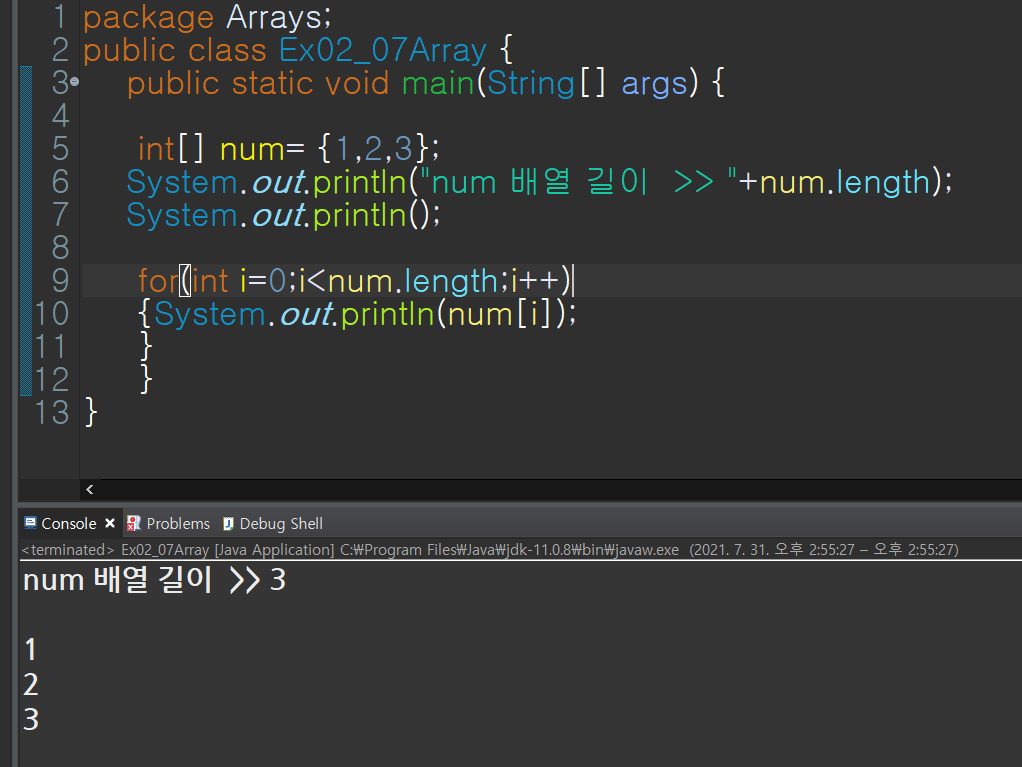Click the 'Arrays' package name on line 1

(274, 18)
